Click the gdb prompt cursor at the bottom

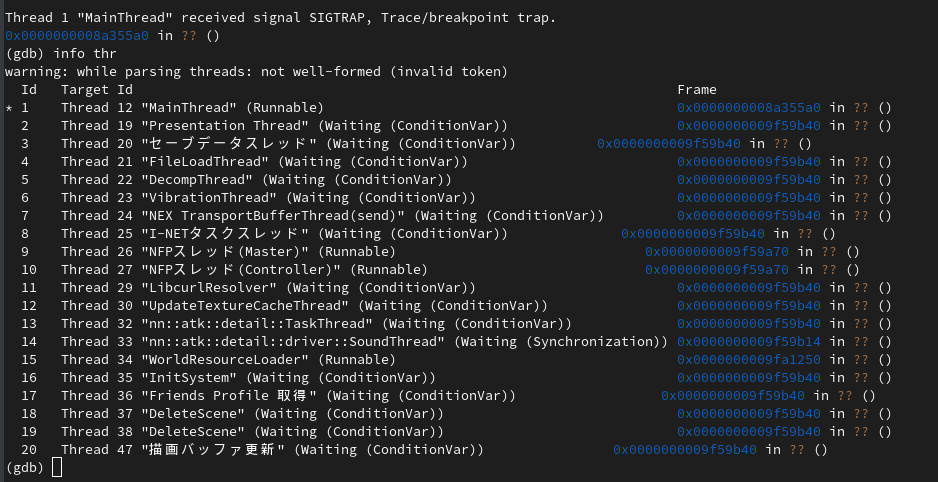57,468
